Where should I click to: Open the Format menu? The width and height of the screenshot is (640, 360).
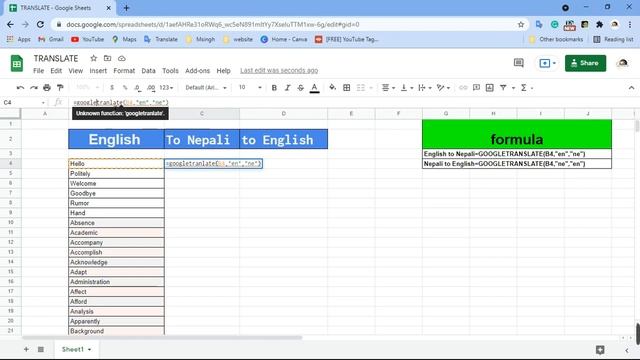(x=124, y=71)
